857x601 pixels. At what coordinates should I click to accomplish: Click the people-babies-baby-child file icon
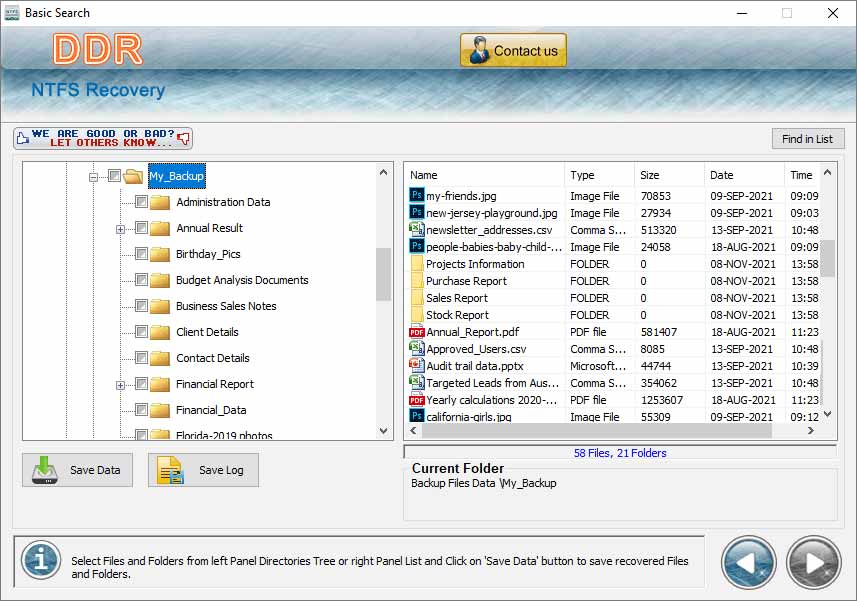[x=416, y=246]
